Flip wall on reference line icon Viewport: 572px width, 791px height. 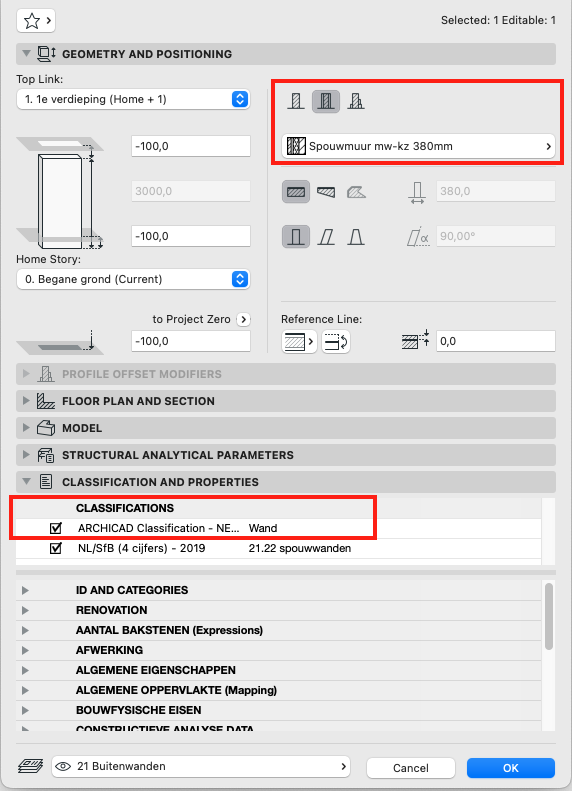pyautogui.click(x=336, y=342)
